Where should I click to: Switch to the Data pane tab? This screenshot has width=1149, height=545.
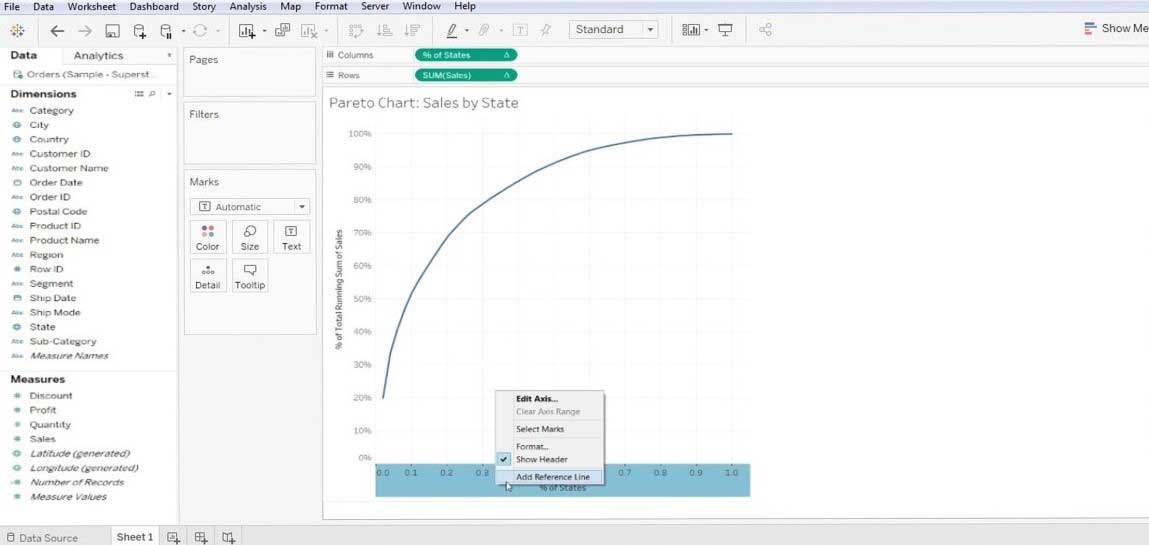pos(23,55)
